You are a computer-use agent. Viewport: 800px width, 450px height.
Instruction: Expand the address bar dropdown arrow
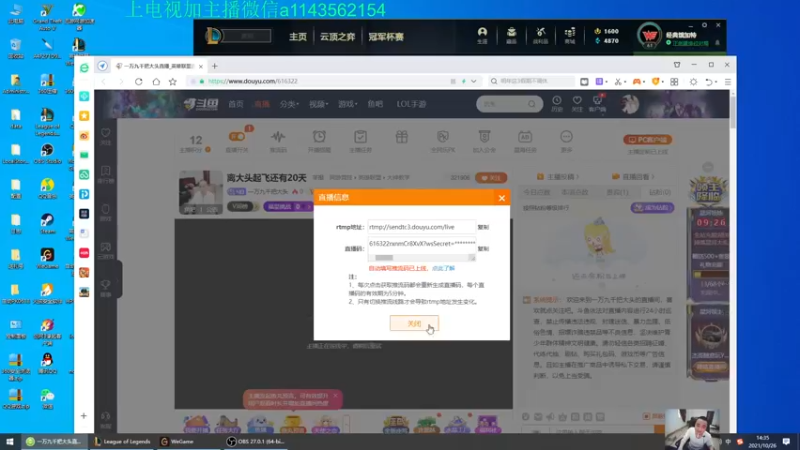coord(473,82)
